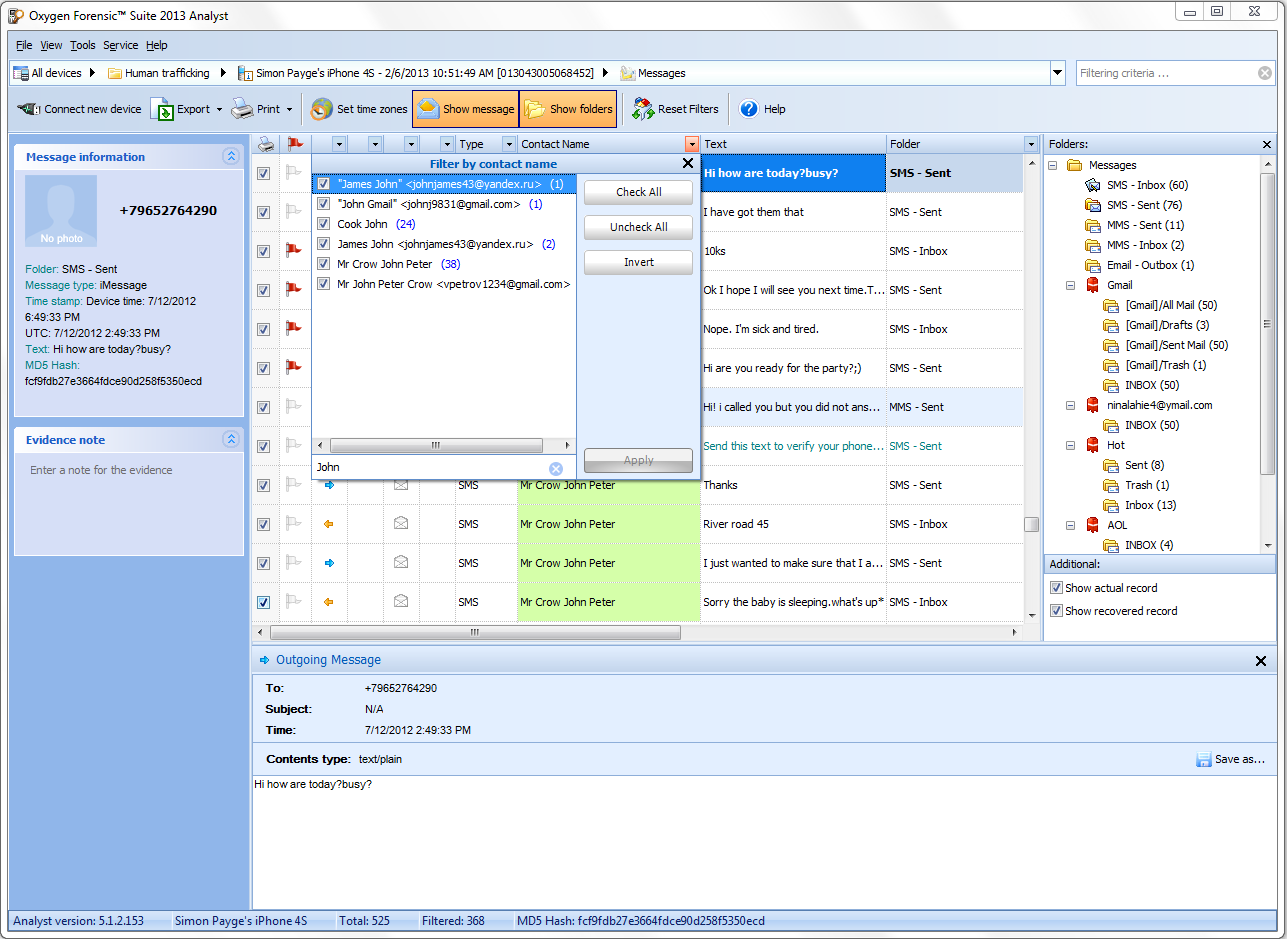Click the Simon Payge's iPhone 4S breadcrumb
The image size is (1287, 939).
(416, 73)
